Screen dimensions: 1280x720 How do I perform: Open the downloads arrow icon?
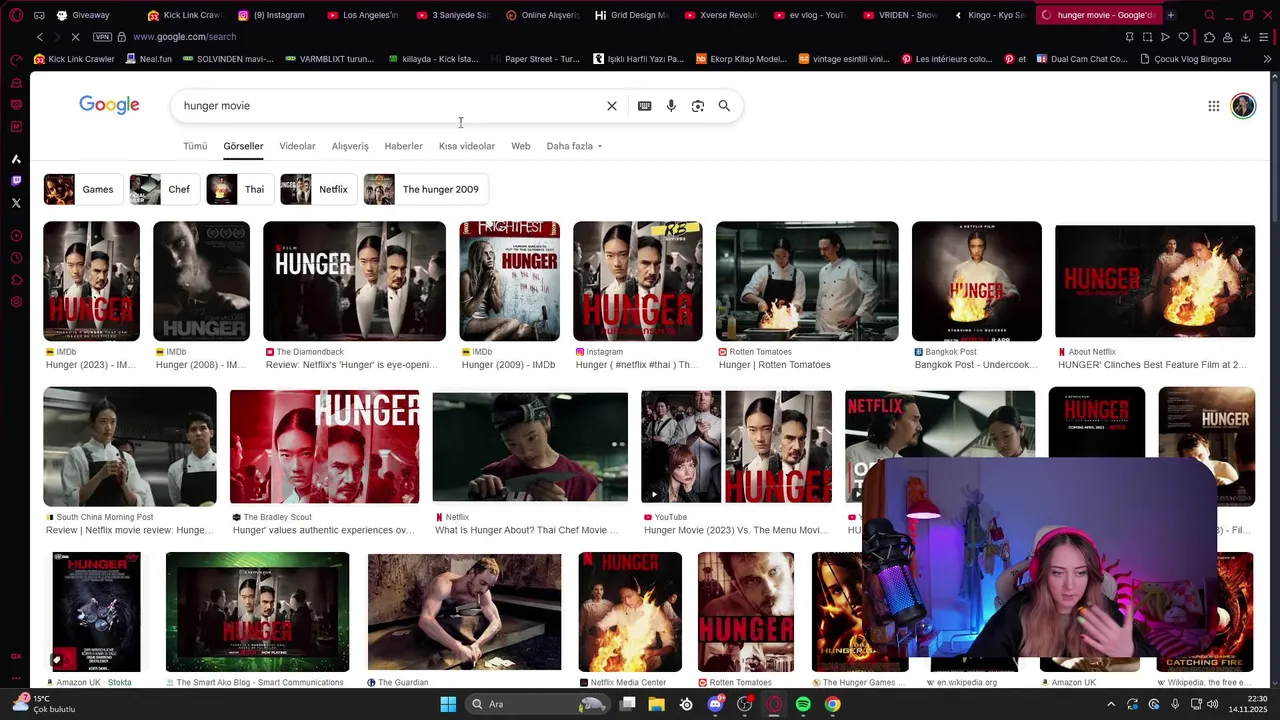(1246, 37)
